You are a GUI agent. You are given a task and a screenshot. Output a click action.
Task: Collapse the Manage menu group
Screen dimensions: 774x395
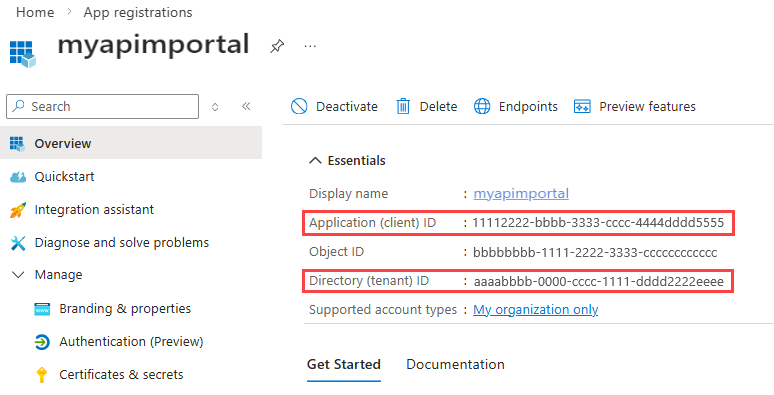[18, 275]
